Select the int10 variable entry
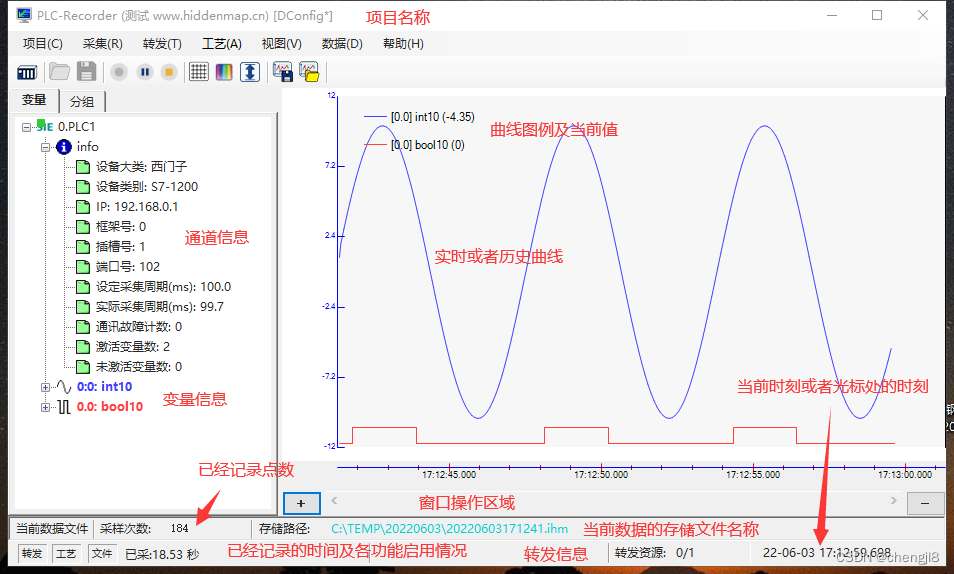Screen dimensions: 954x574 pos(105,387)
